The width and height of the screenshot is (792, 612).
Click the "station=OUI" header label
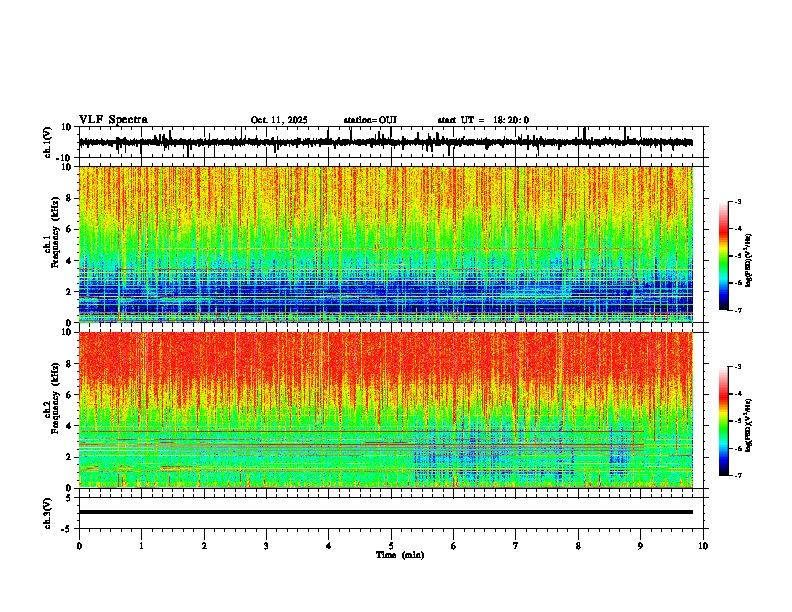pos(370,120)
